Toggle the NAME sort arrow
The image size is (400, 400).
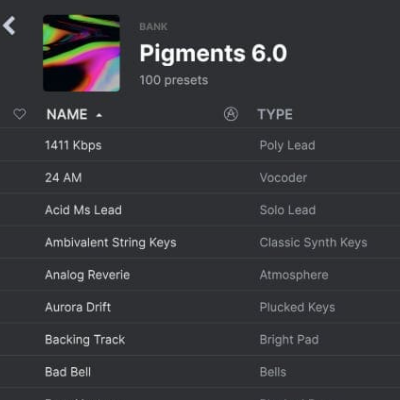click(99, 115)
